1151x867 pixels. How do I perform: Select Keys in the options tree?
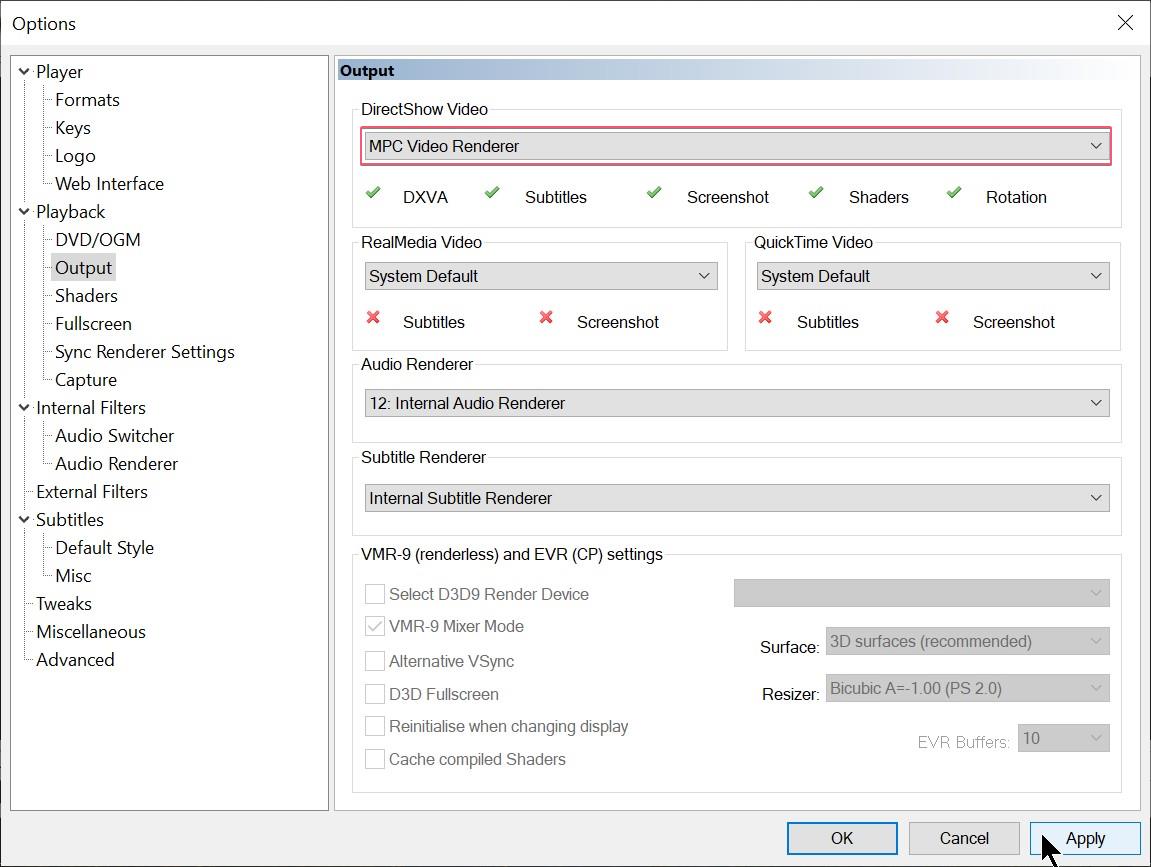(73, 128)
